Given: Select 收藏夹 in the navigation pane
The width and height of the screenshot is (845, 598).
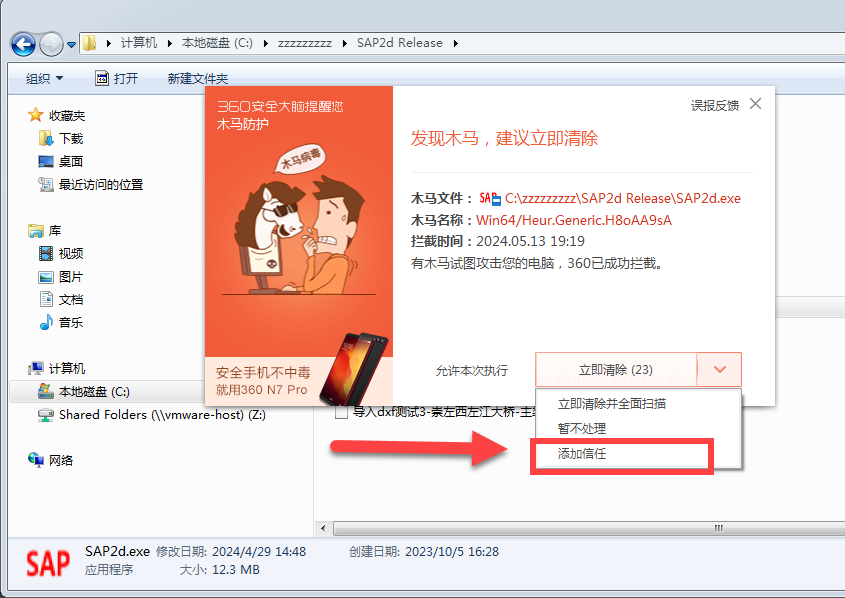Looking at the screenshot, I should [x=67, y=115].
